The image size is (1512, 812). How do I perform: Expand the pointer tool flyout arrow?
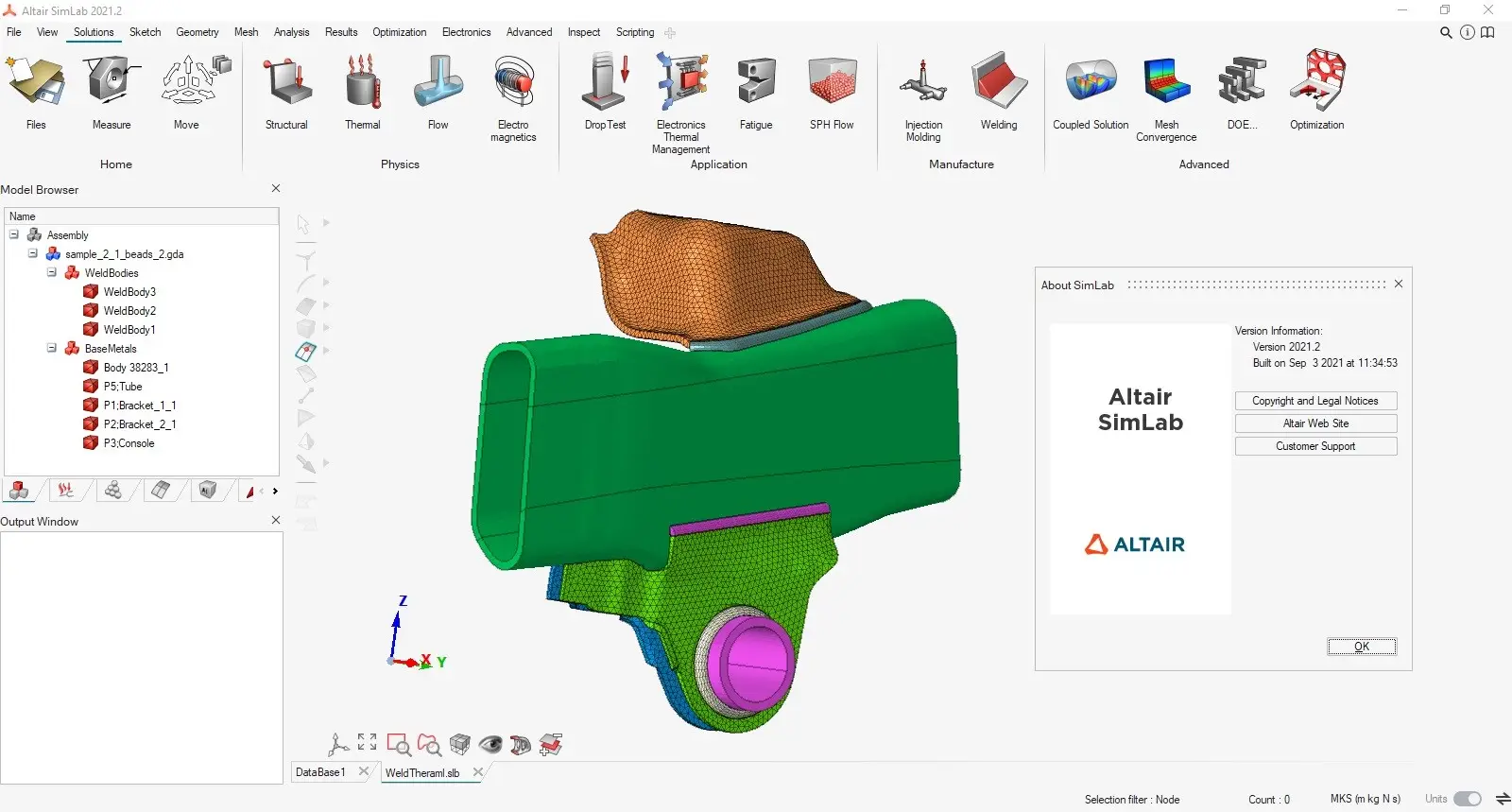click(326, 223)
